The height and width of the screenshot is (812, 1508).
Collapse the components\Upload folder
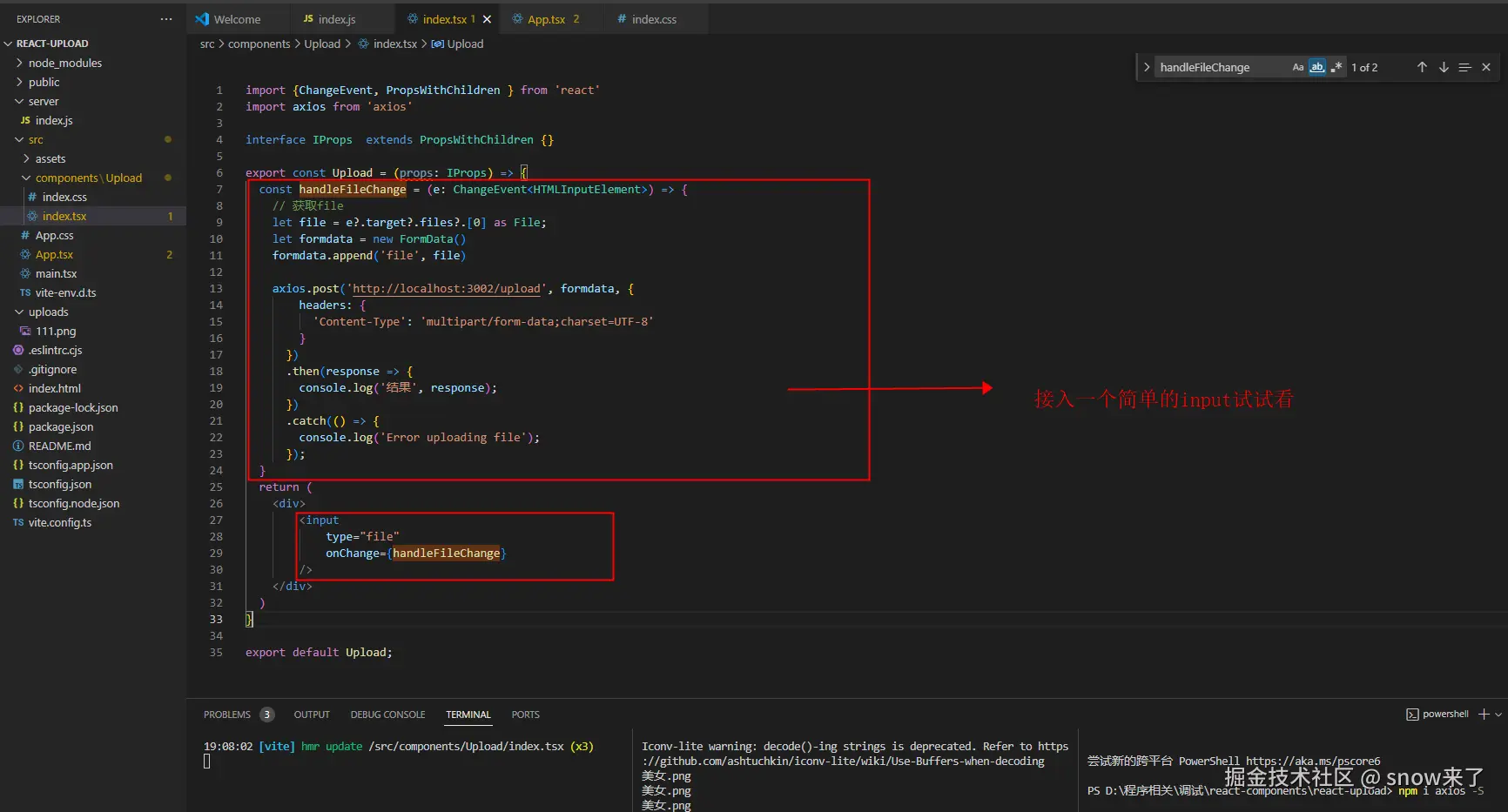coord(89,178)
